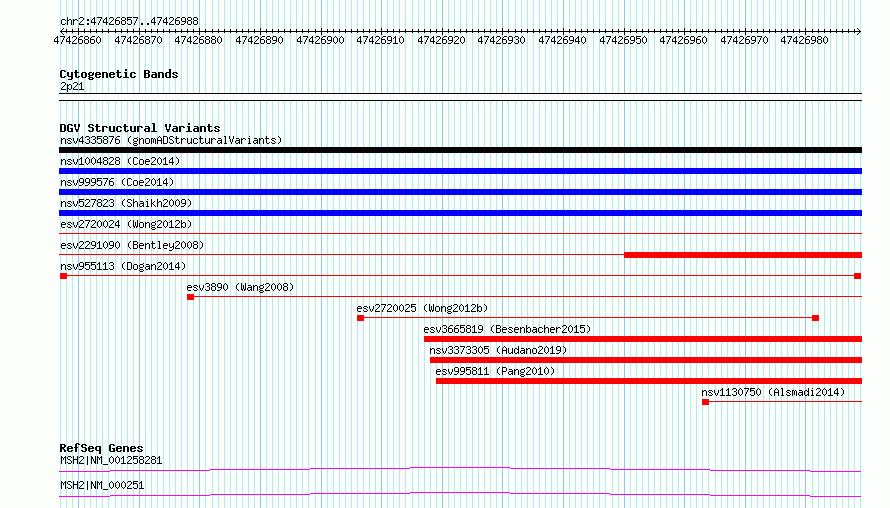Select the Cytogenetic Bands track heading
The image size is (890, 508).
point(119,74)
